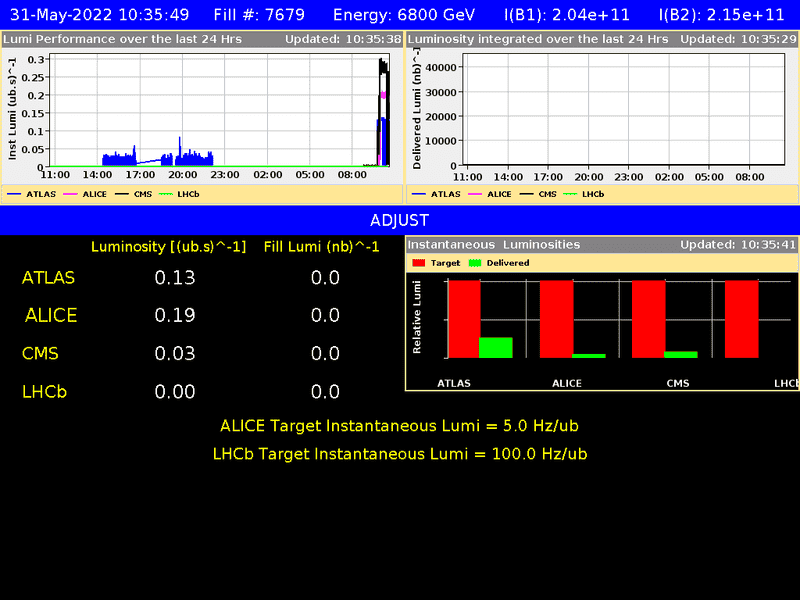
Task: Click the green Delivered legend swatch
Action: (x=476, y=263)
